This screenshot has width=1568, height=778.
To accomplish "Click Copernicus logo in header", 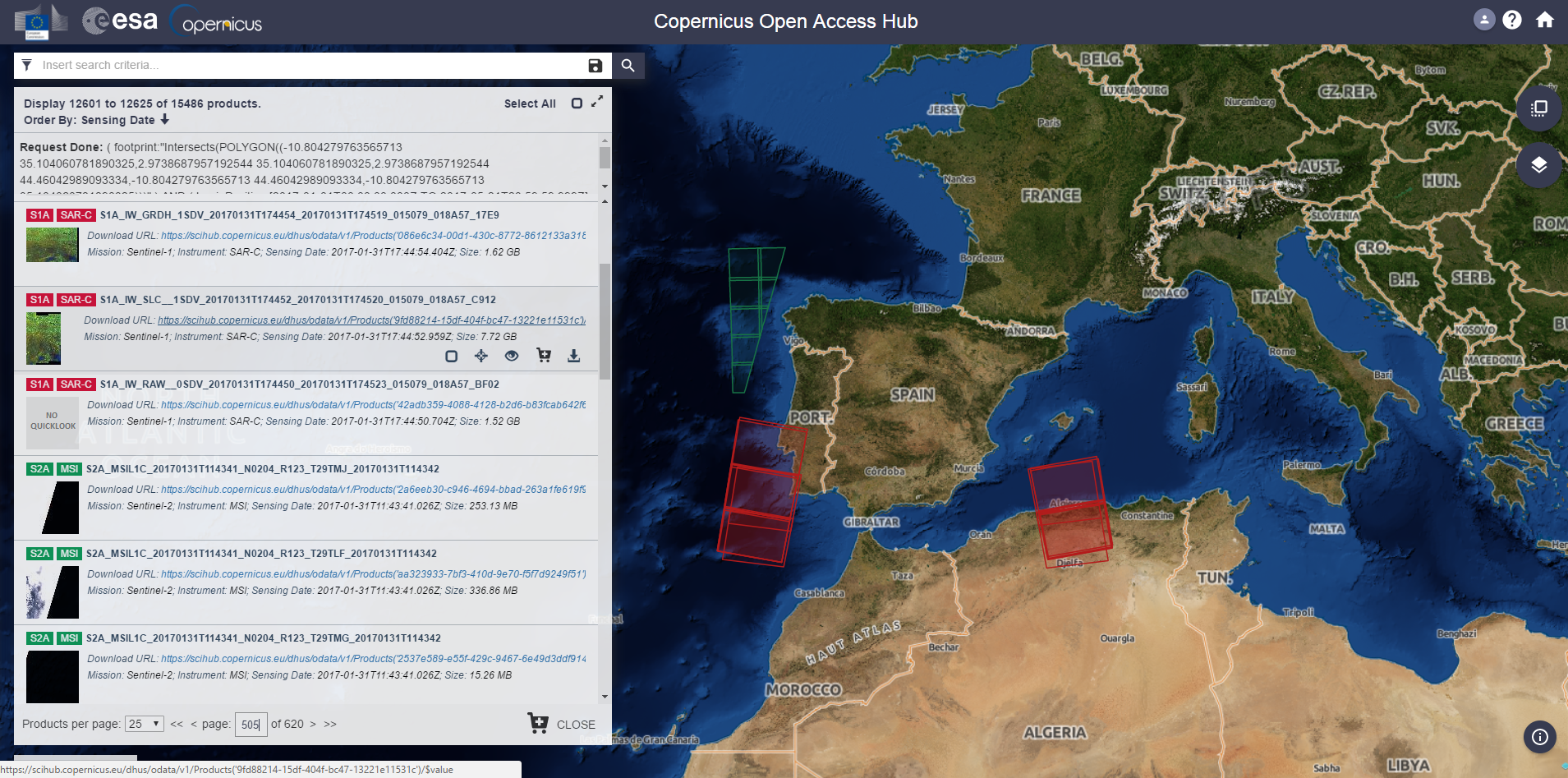I will 217,21.
